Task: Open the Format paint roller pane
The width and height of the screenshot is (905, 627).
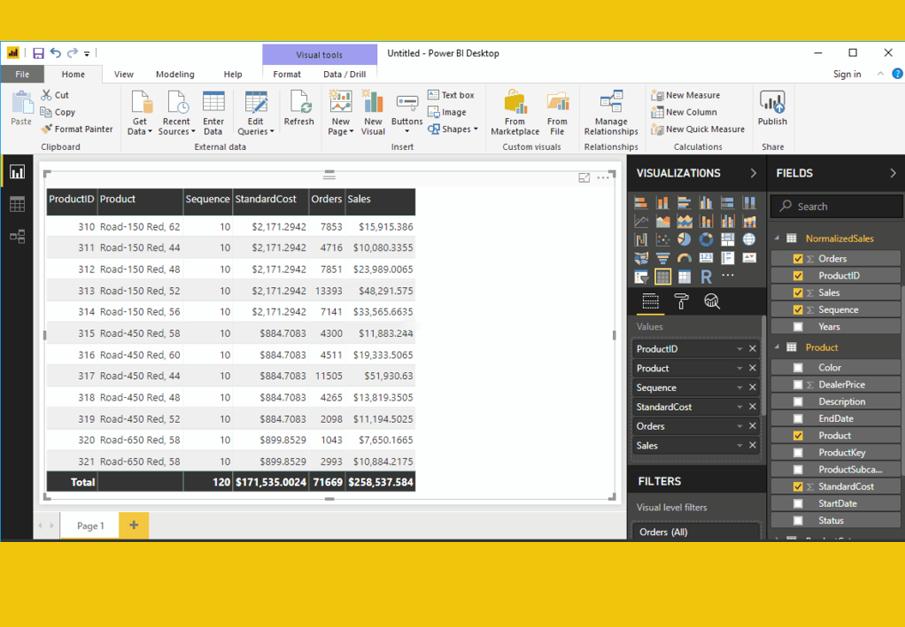Action: [x=681, y=301]
